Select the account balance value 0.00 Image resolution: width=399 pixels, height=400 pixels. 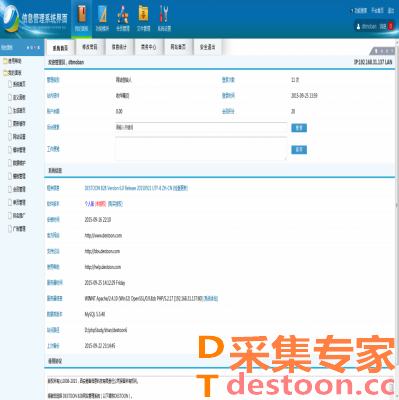point(119,111)
